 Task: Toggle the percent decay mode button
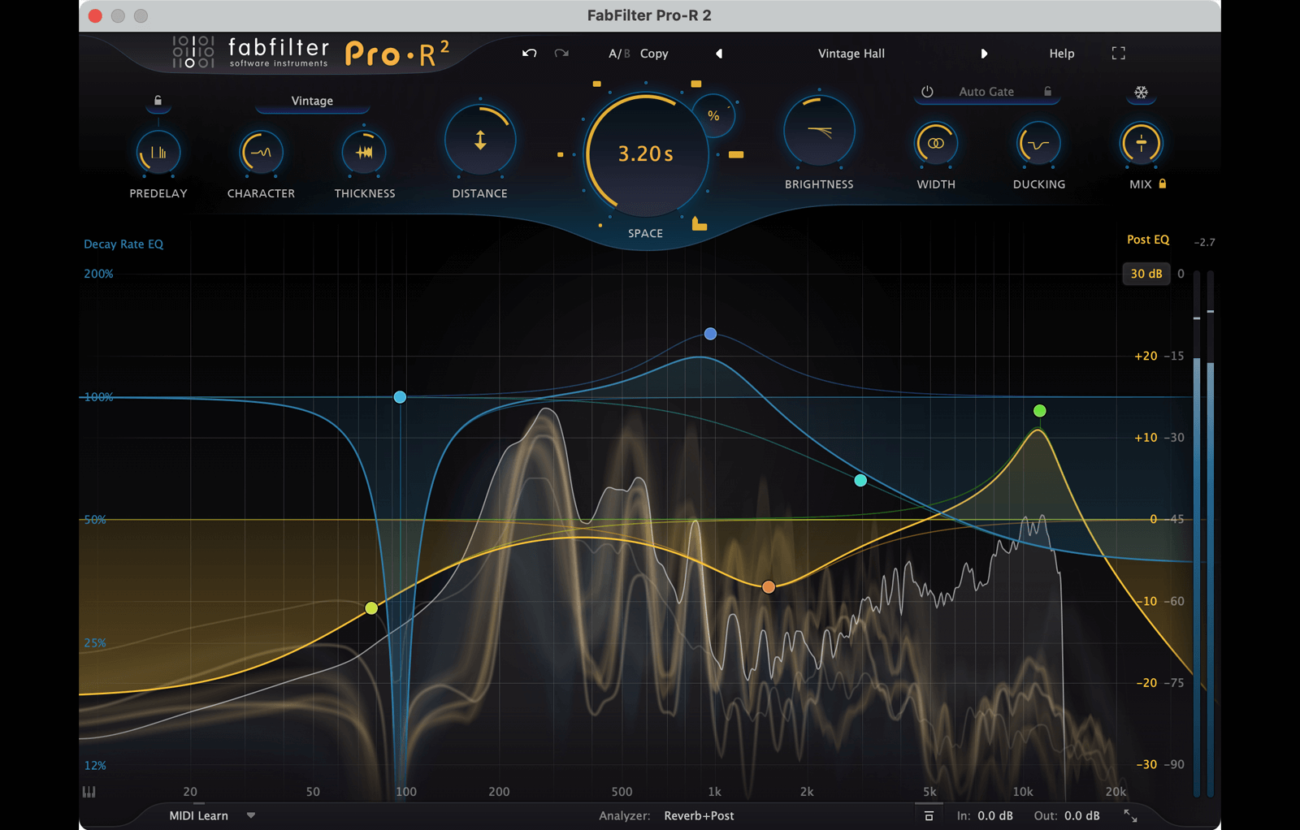[x=713, y=116]
